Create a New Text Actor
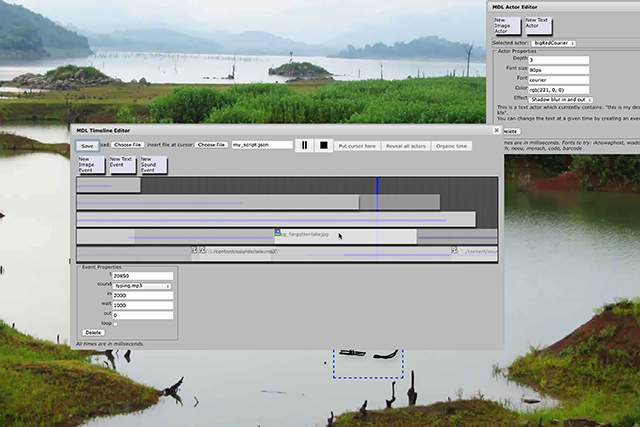This screenshot has height=427, width=640. coord(537,25)
